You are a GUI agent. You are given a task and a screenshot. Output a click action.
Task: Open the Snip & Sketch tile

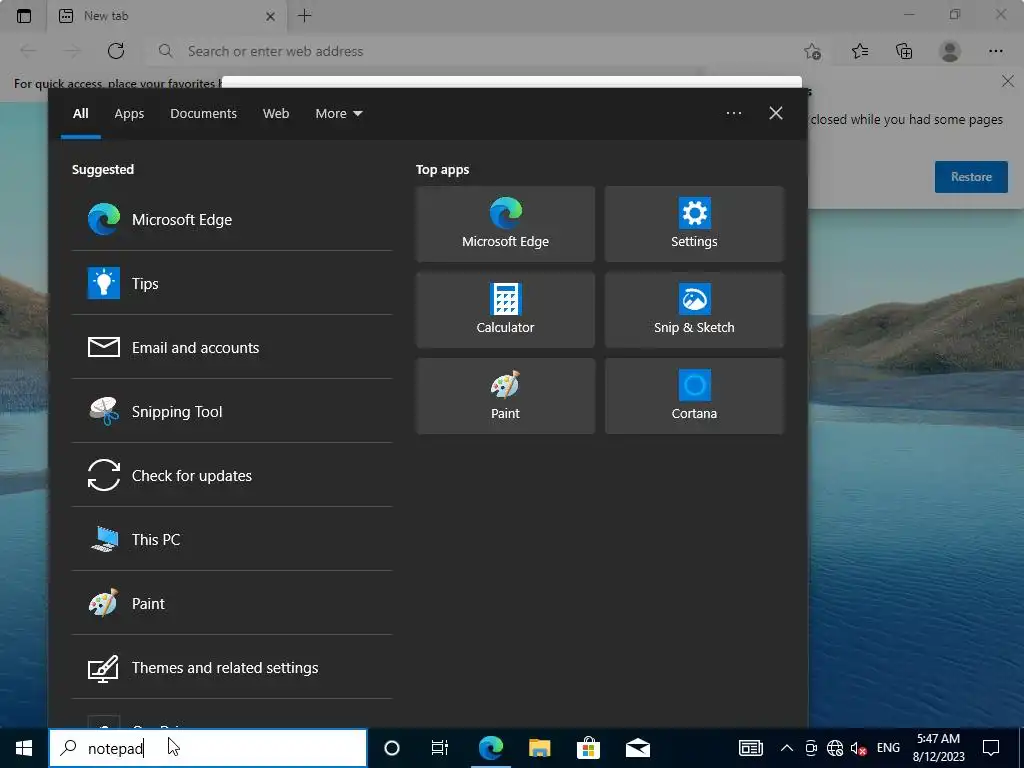click(694, 310)
